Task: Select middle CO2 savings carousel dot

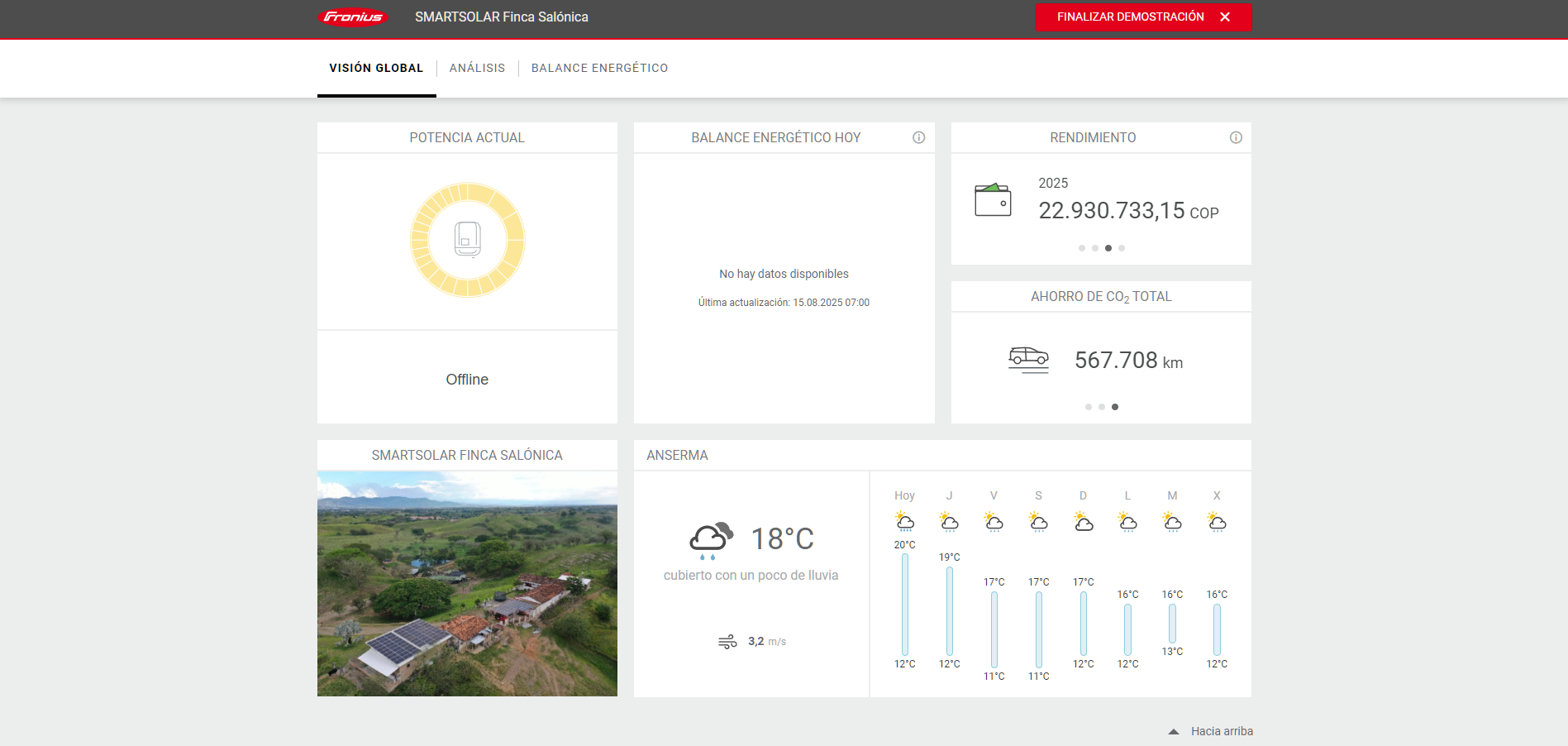Action: coord(1102,407)
